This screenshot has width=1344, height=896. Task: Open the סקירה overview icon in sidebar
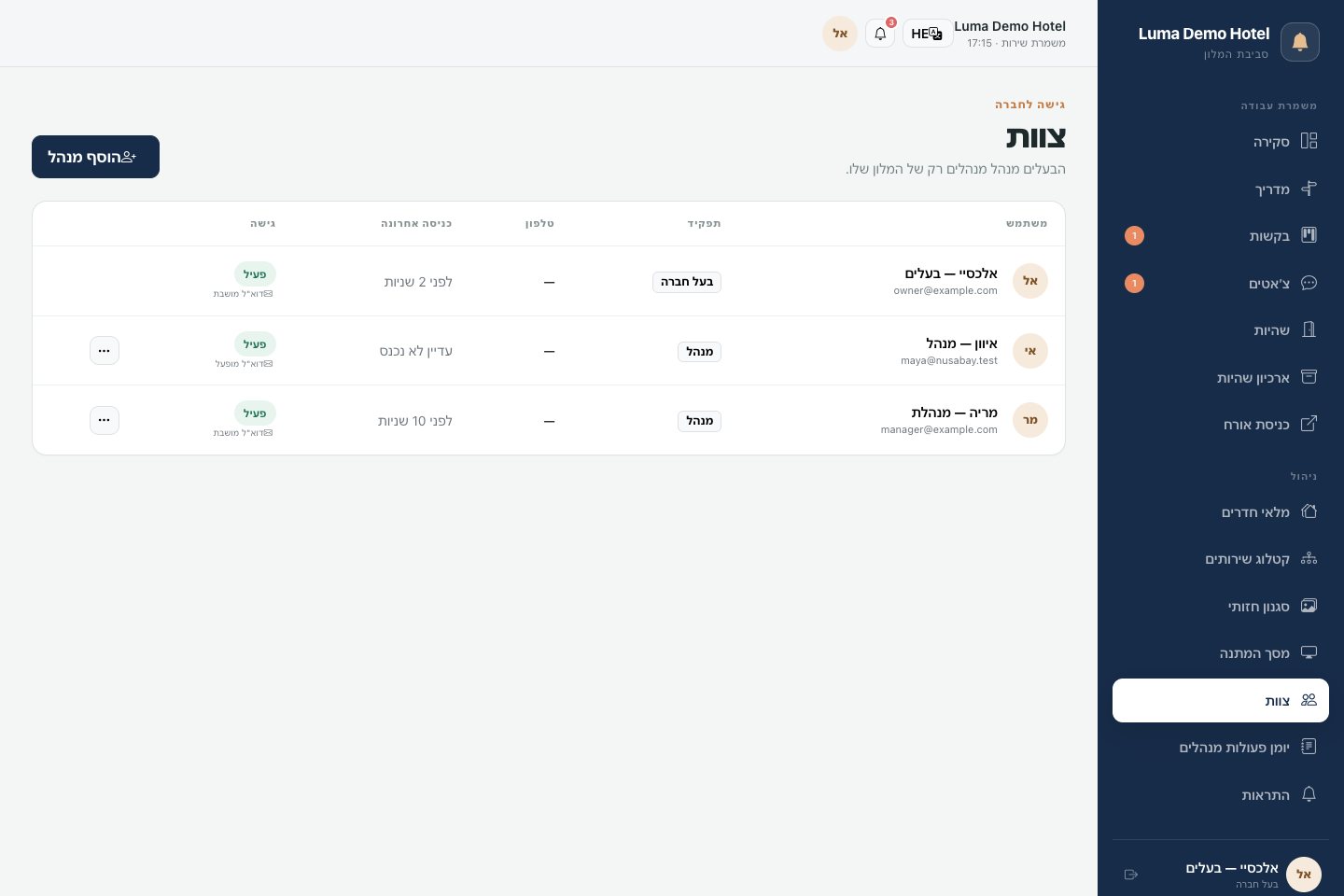[x=1309, y=141]
